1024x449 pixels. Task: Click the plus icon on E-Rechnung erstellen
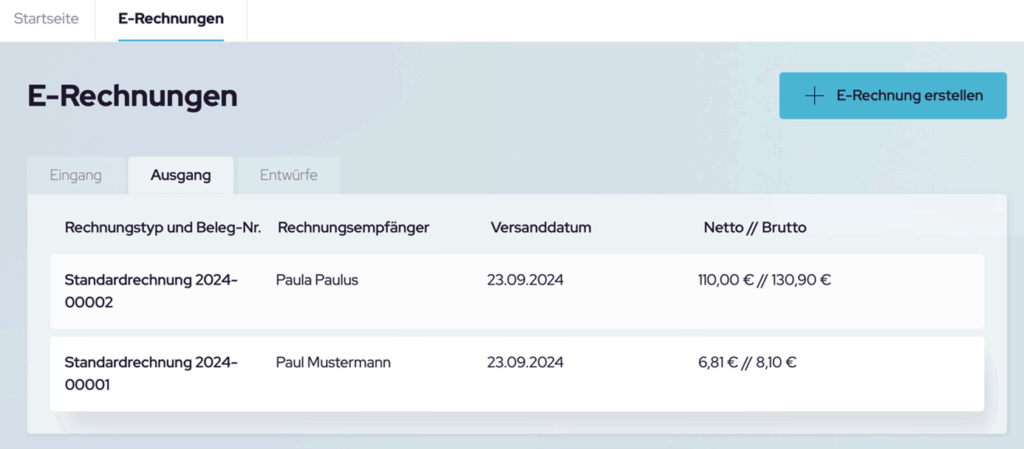click(x=814, y=96)
